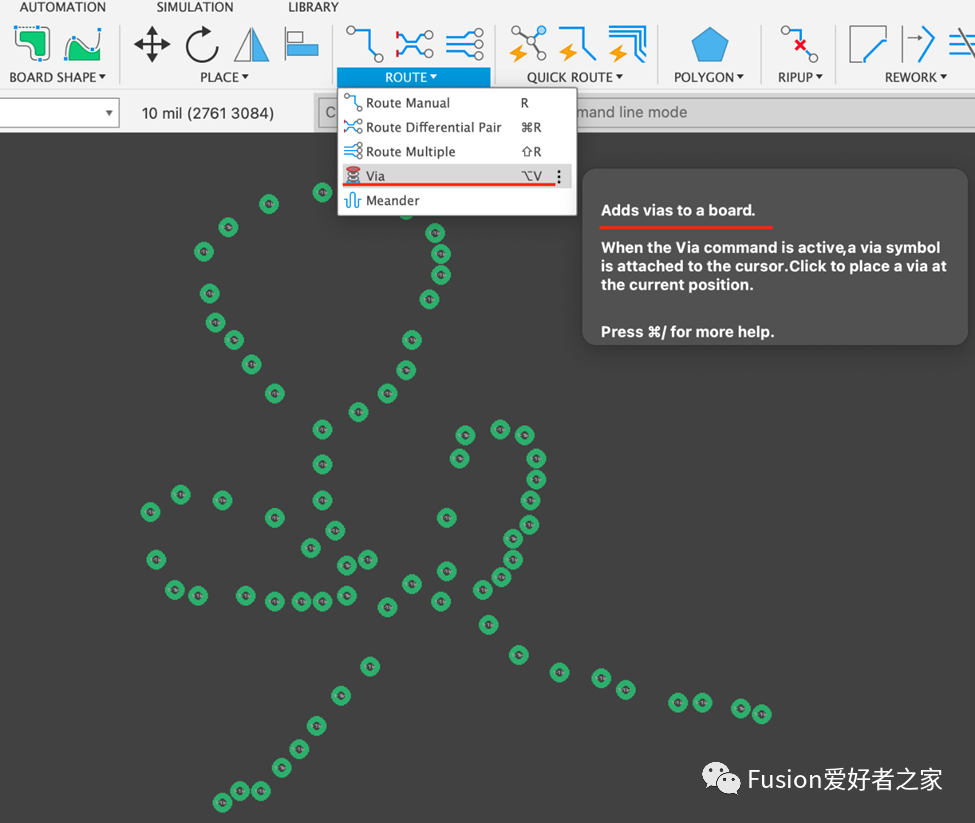Choose Route Manual from the menu
This screenshot has height=823, width=975.
click(457, 103)
